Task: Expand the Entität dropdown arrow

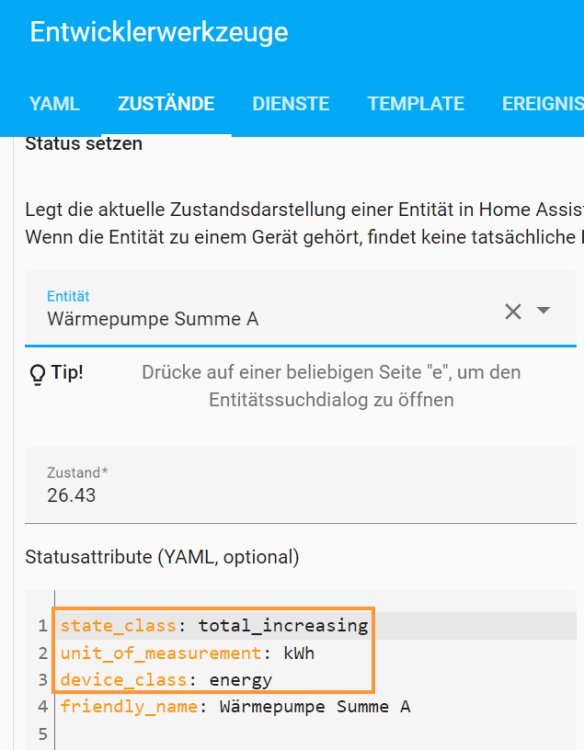Action: point(543,310)
